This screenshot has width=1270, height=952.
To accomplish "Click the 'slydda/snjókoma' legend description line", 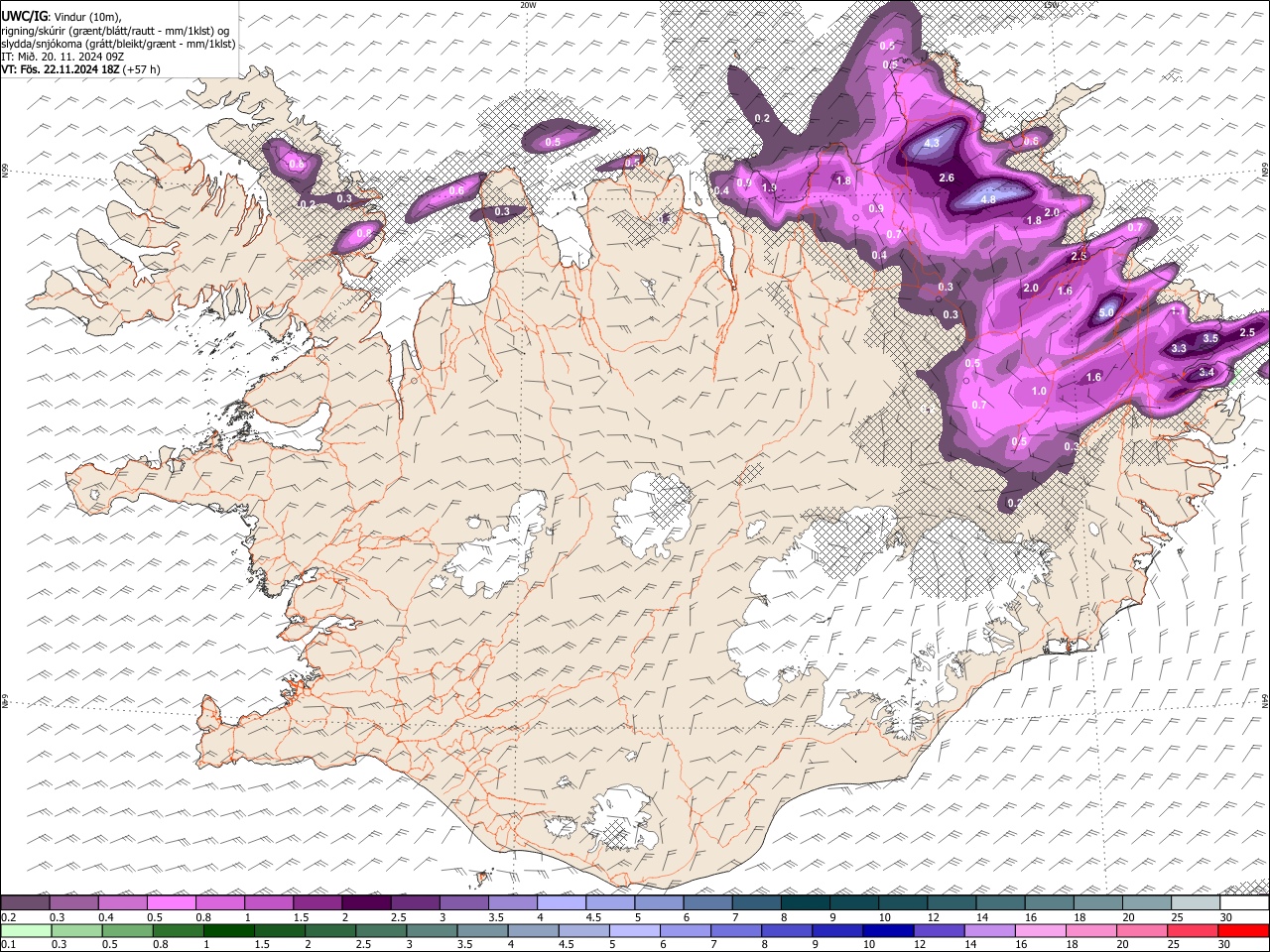I will (x=118, y=44).
